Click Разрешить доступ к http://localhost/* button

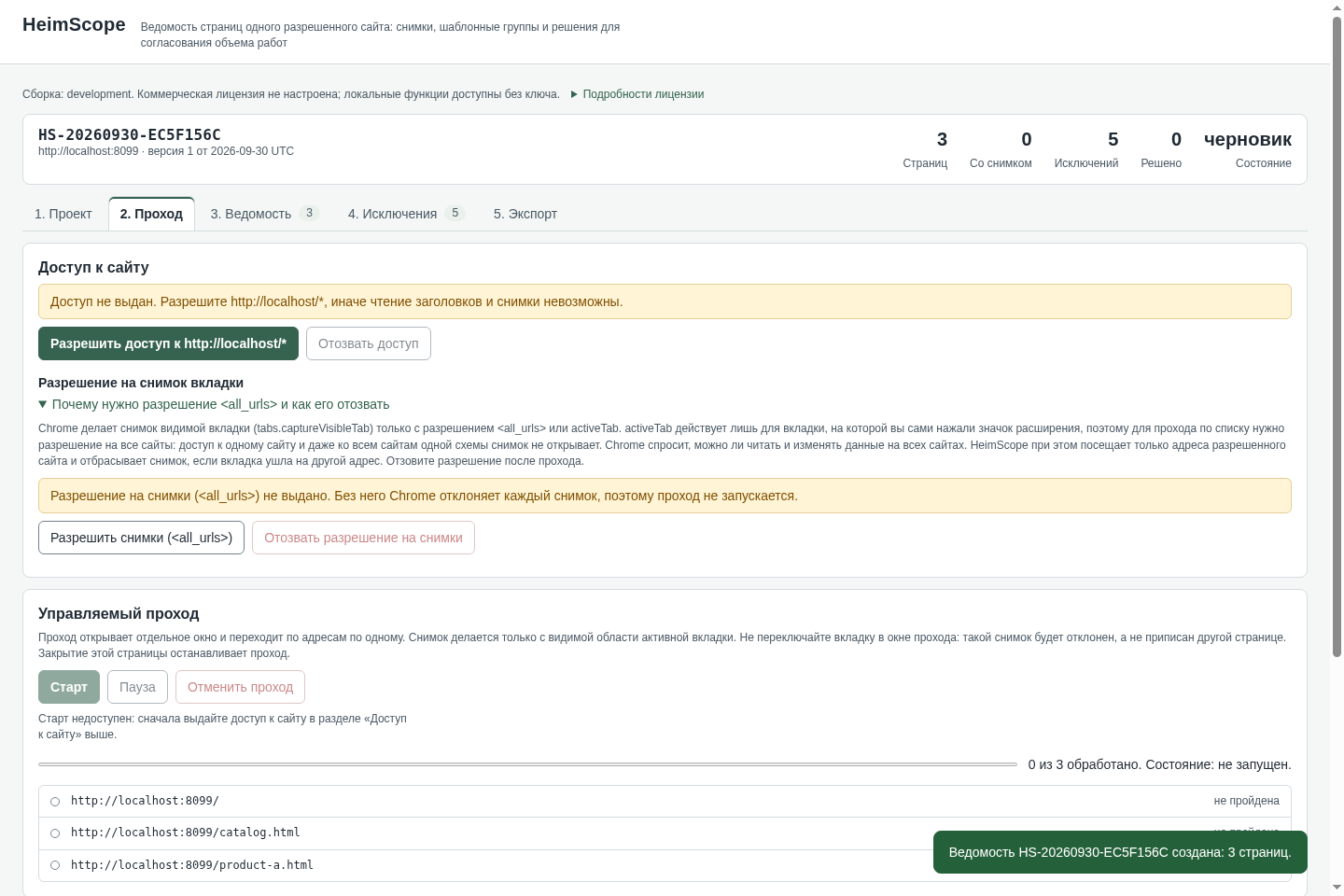[168, 343]
